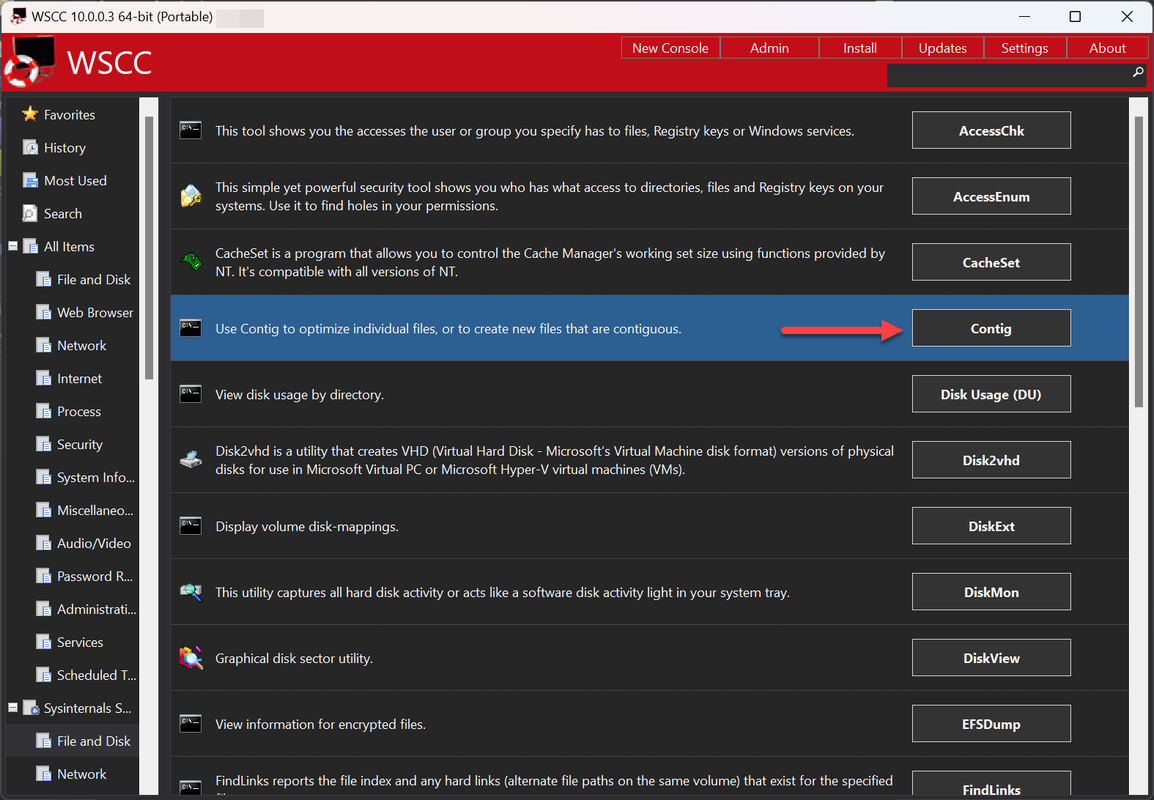Click "View disk usage by directory." description
The height and width of the screenshot is (800, 1154).
[x=300, y=394]
